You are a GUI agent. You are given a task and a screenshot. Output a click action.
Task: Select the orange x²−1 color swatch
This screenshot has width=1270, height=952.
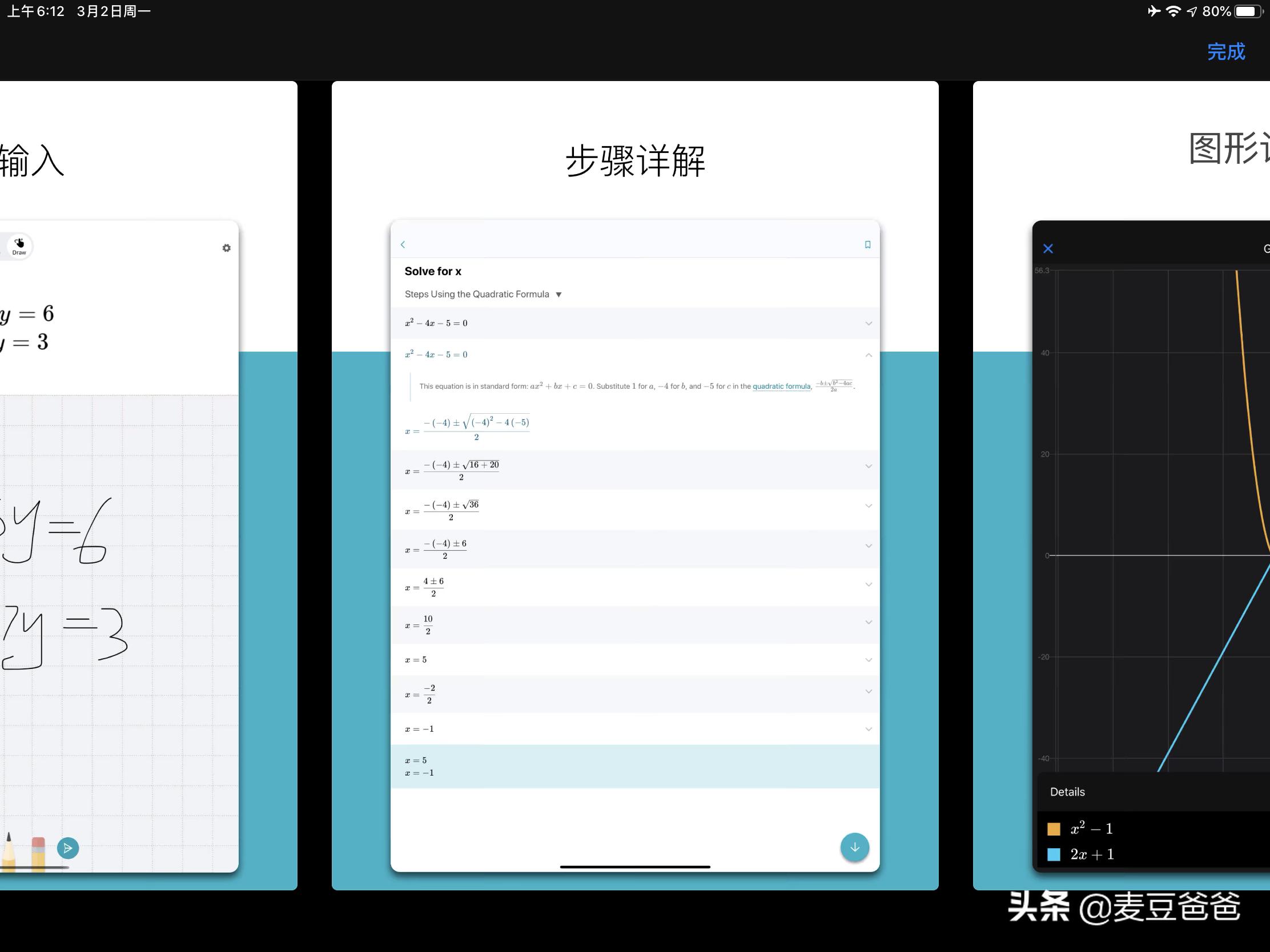click(1055, 829)
